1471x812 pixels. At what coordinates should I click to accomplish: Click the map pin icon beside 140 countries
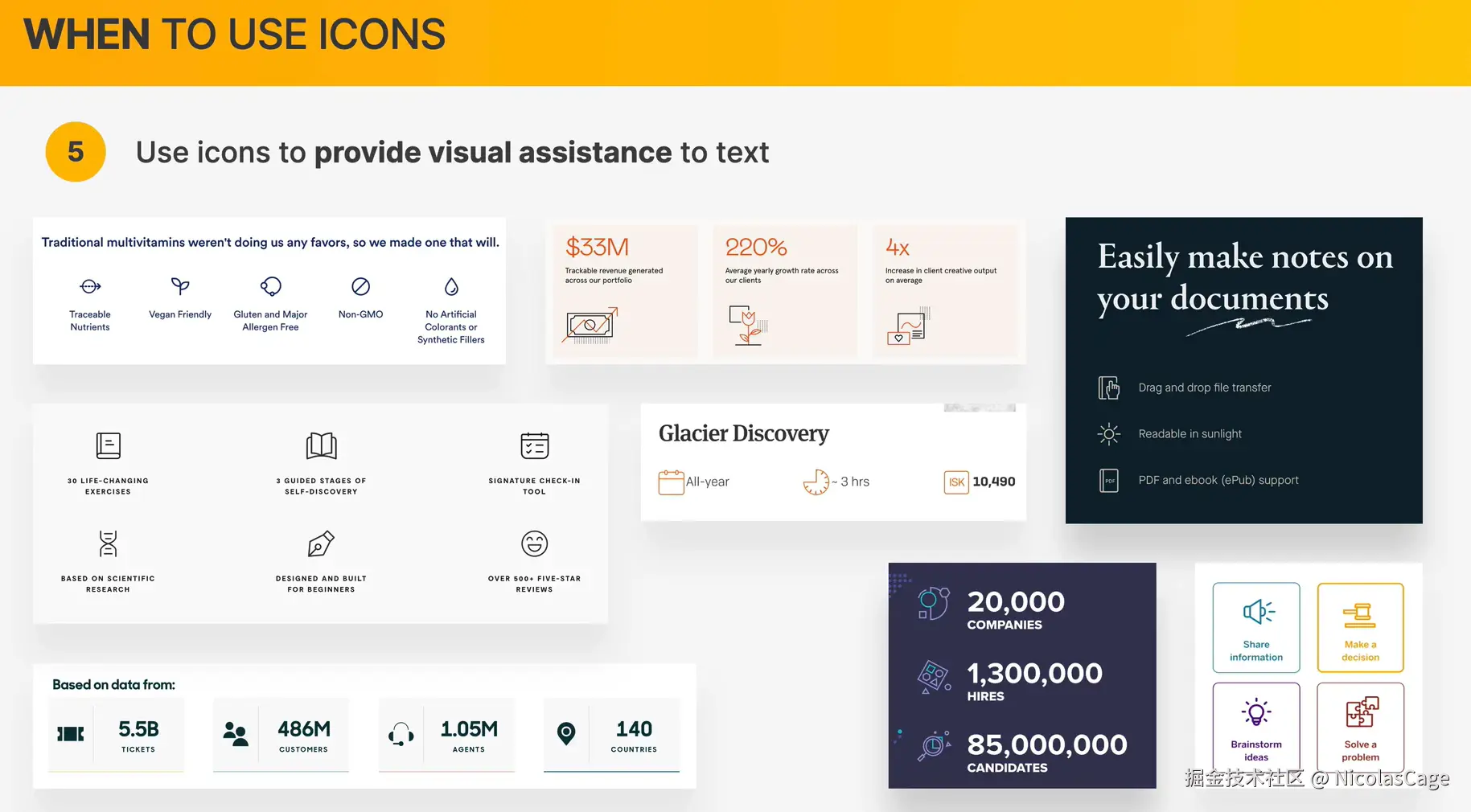(x=566, y=733)
